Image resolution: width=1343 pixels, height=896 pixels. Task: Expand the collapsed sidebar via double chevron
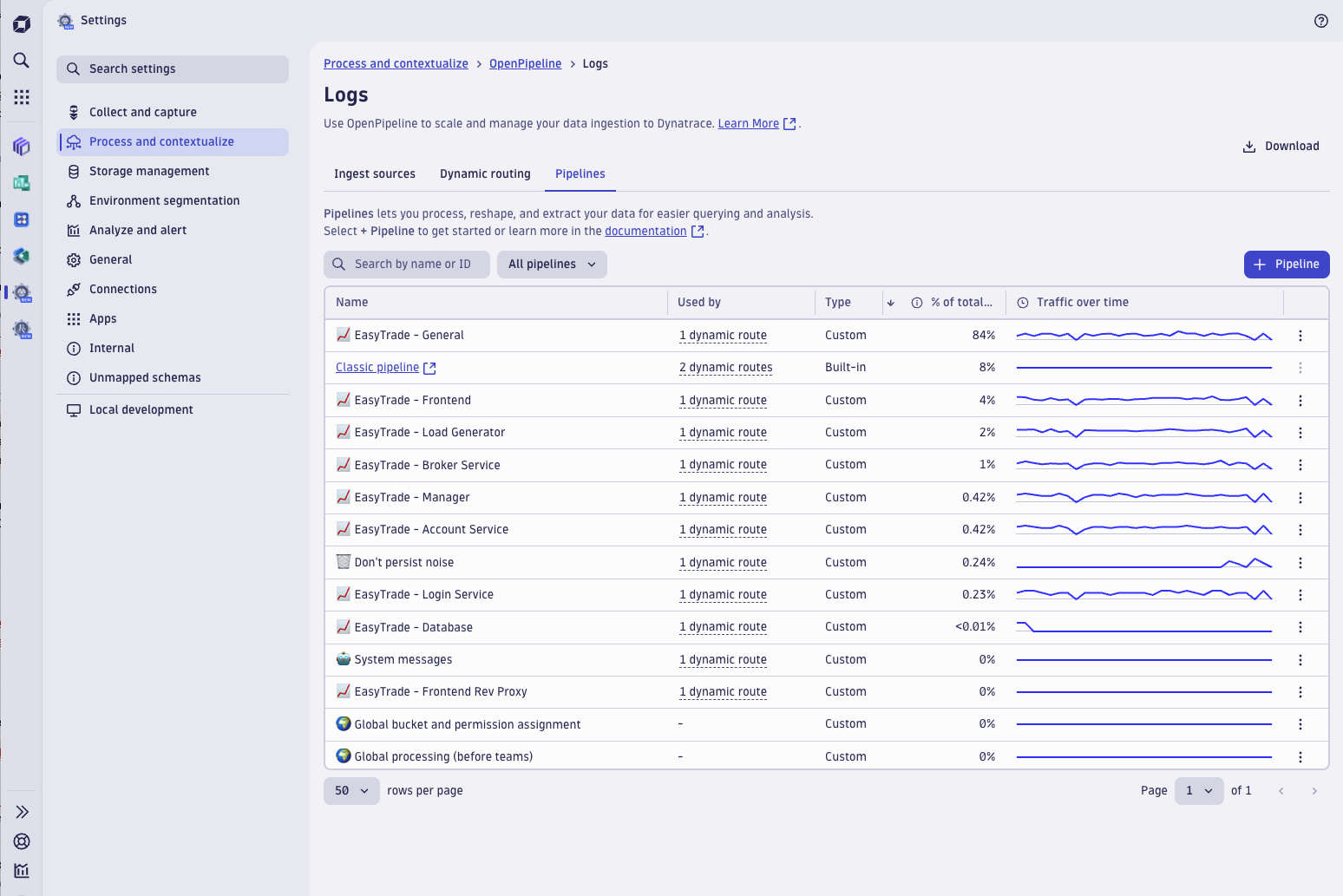[x=21, y=812]
